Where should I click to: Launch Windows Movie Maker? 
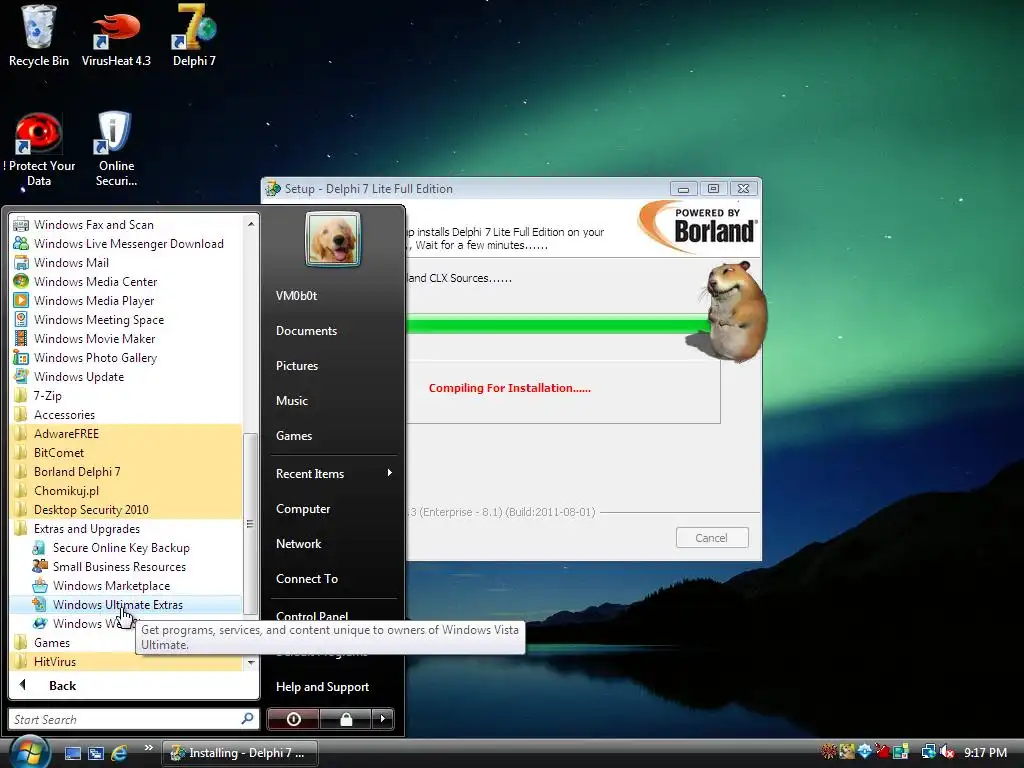(126, 338)
